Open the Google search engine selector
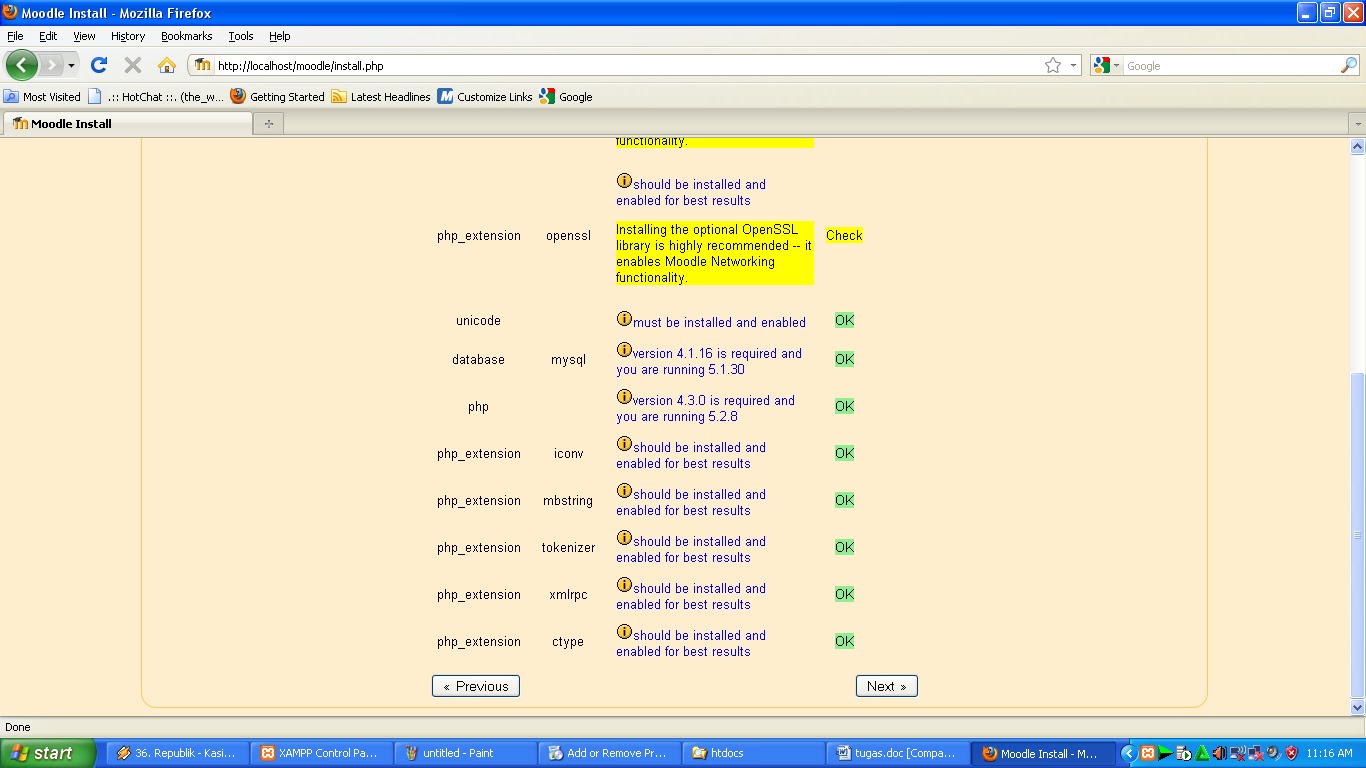Screen dimensions: 1366x768 (x=1107, y=65)
